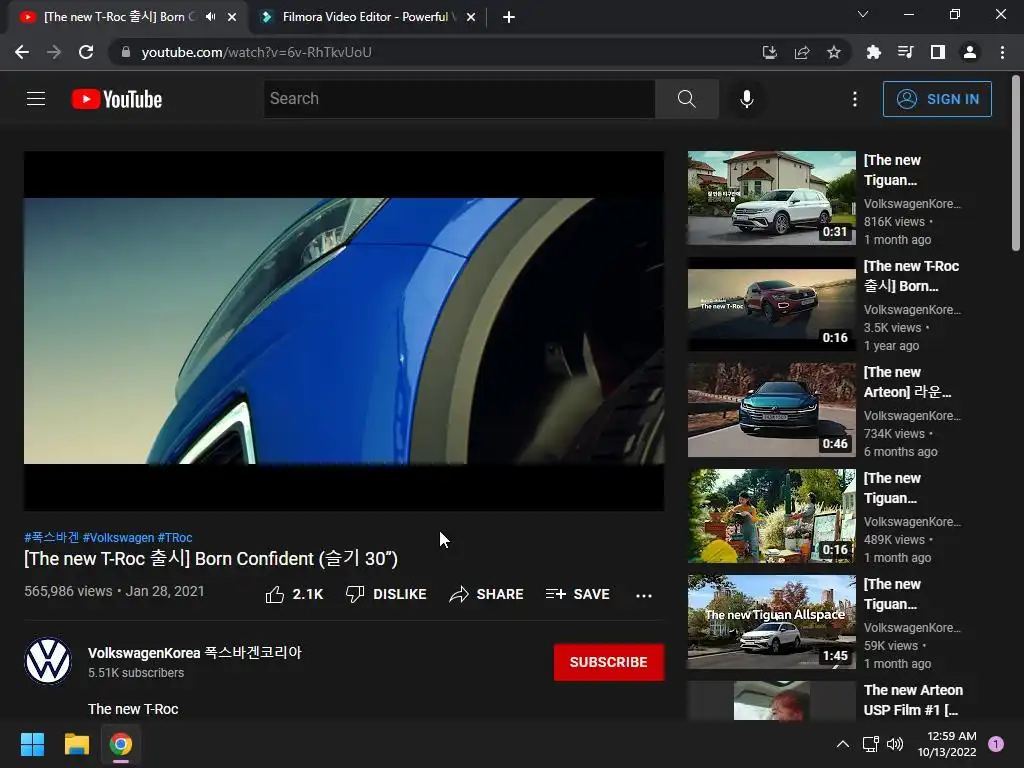Open more actions ellipsis below video

[644, 595]
